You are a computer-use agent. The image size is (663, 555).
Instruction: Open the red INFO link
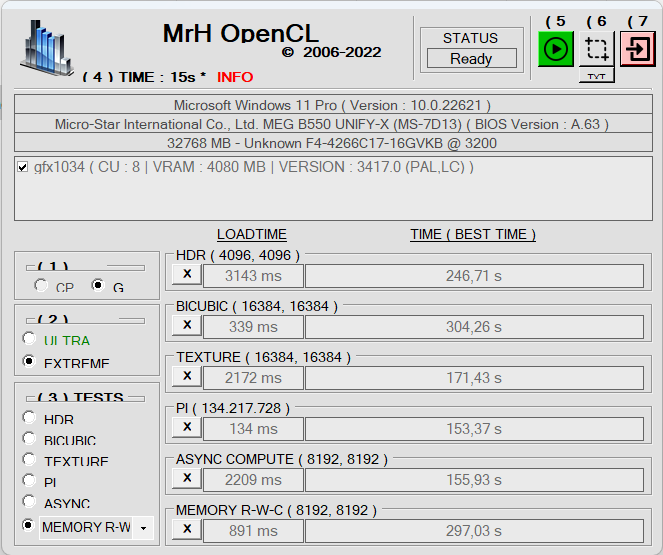[235, 77]
